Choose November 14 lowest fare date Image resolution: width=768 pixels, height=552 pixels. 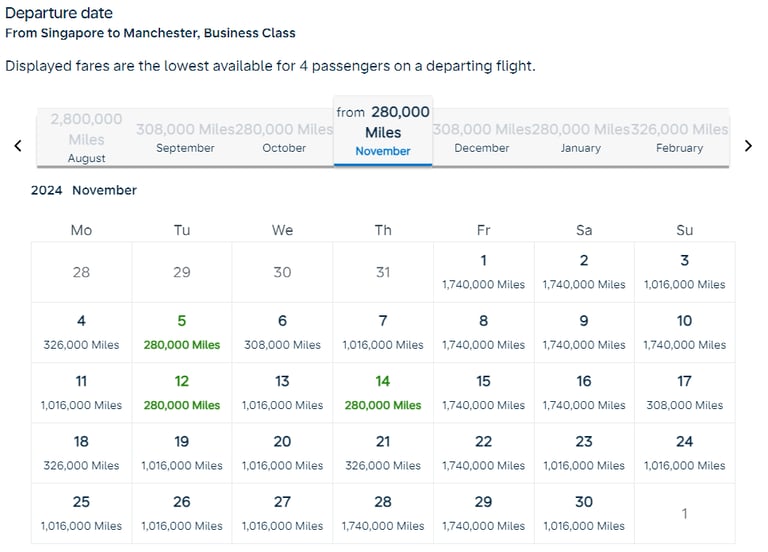(x=383, y=392)
